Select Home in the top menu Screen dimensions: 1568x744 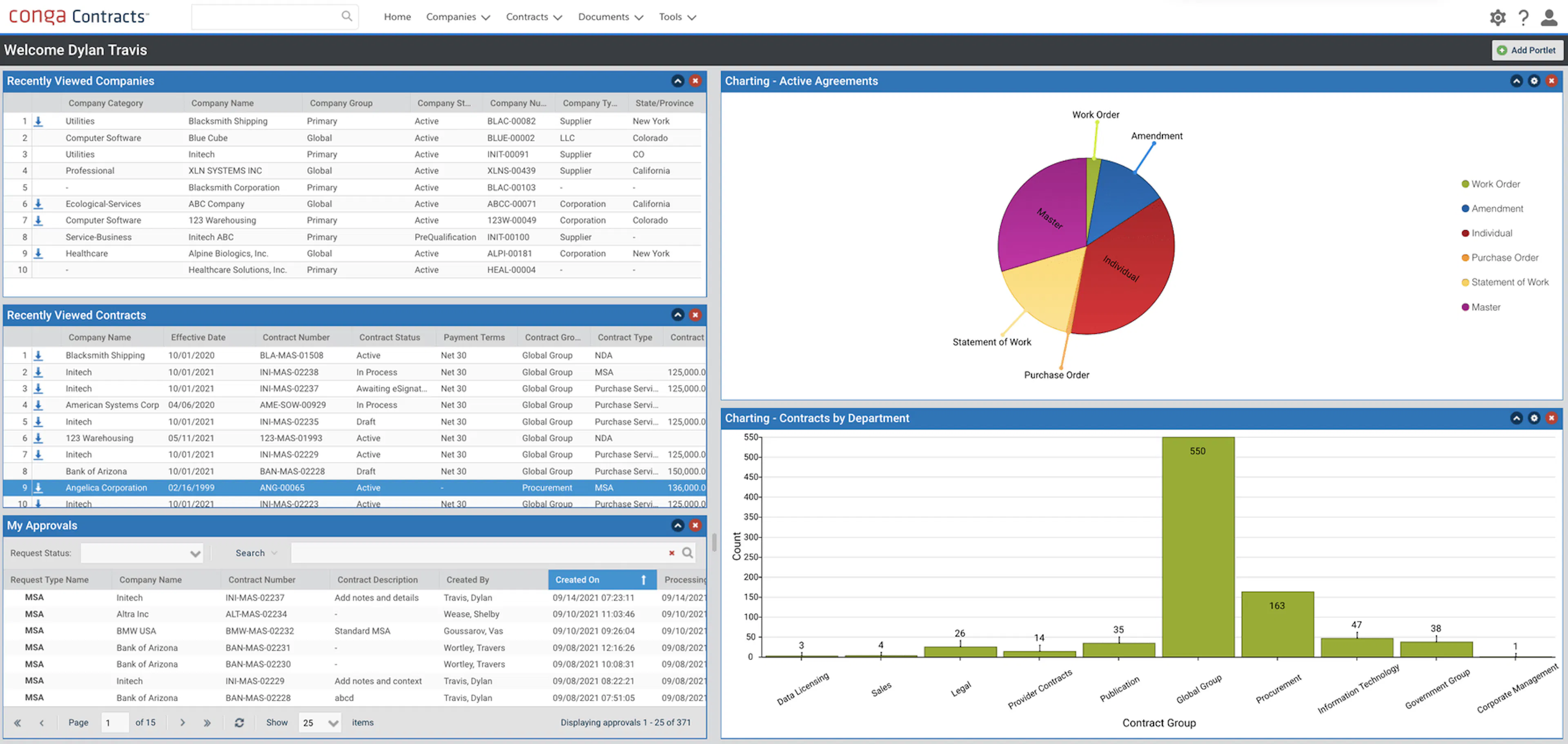(397, 16)
